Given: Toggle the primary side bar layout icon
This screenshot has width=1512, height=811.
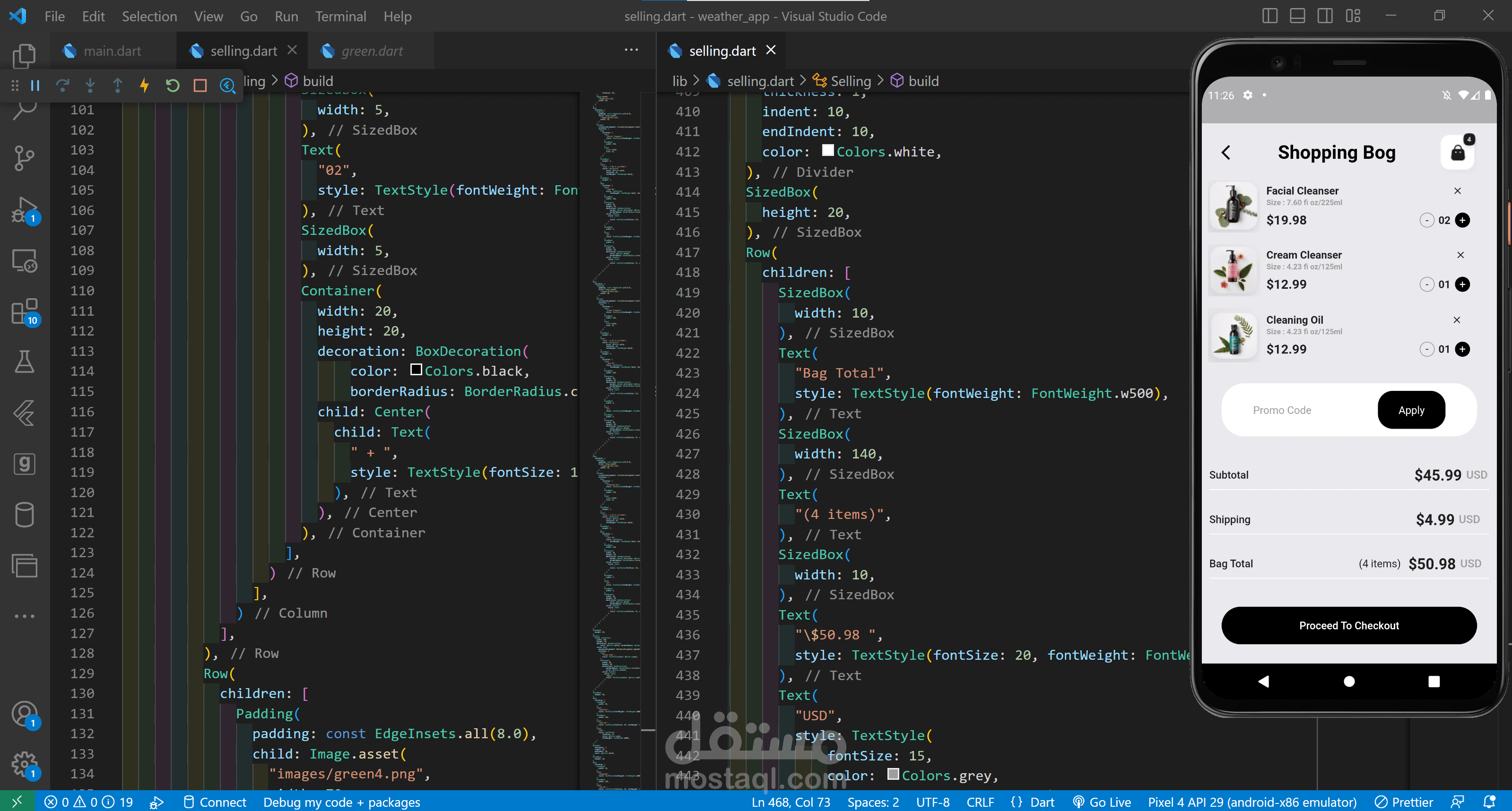Looking at the screenshot, I should tap(1269, 16).
